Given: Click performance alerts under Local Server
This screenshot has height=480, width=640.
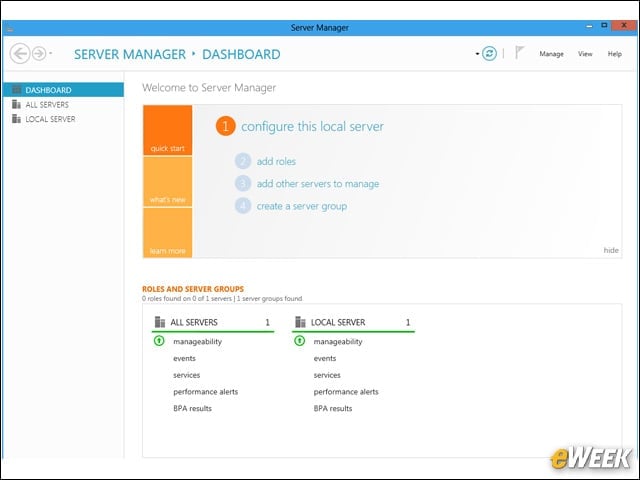Looking at the screenshot, I should 346,392.
